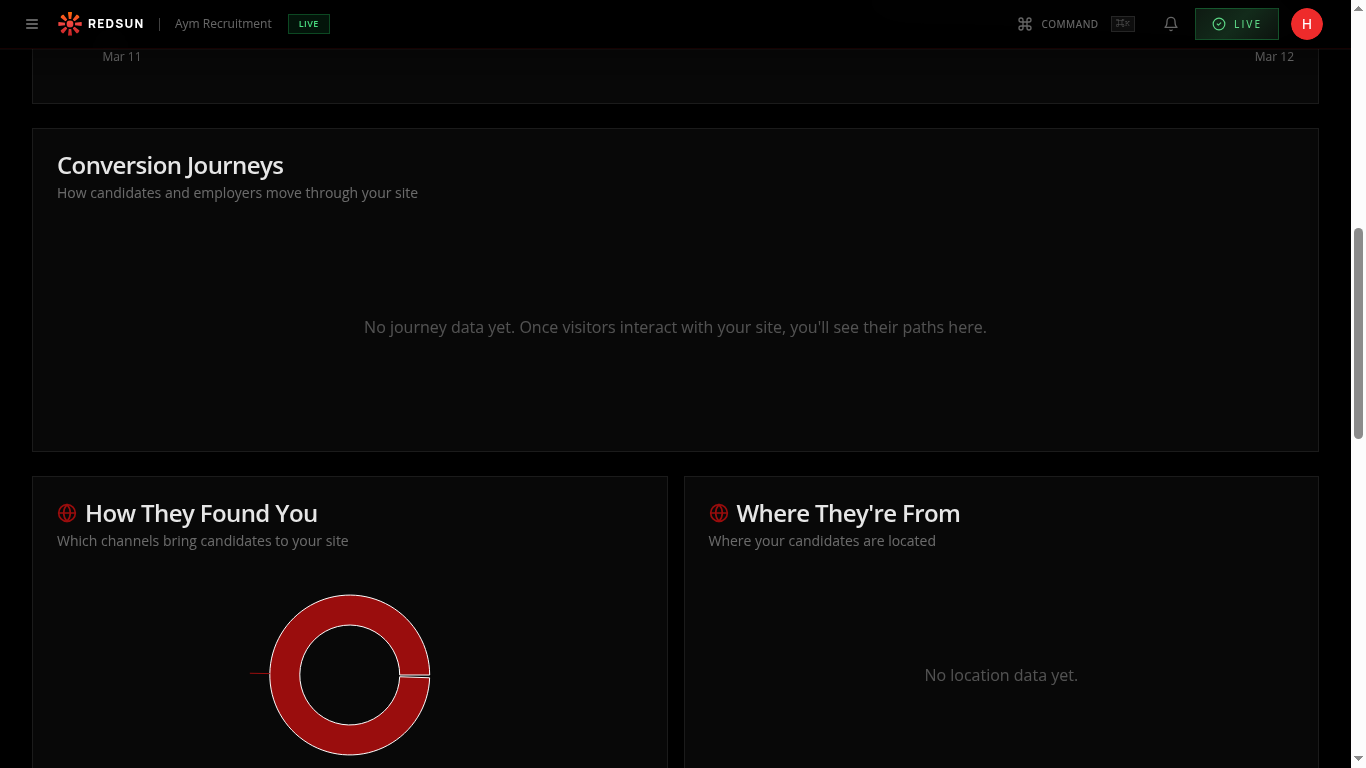Toggle the green LIVE status button
The width and height of the screenshot is (1366, 768).
click(1236, 23)
